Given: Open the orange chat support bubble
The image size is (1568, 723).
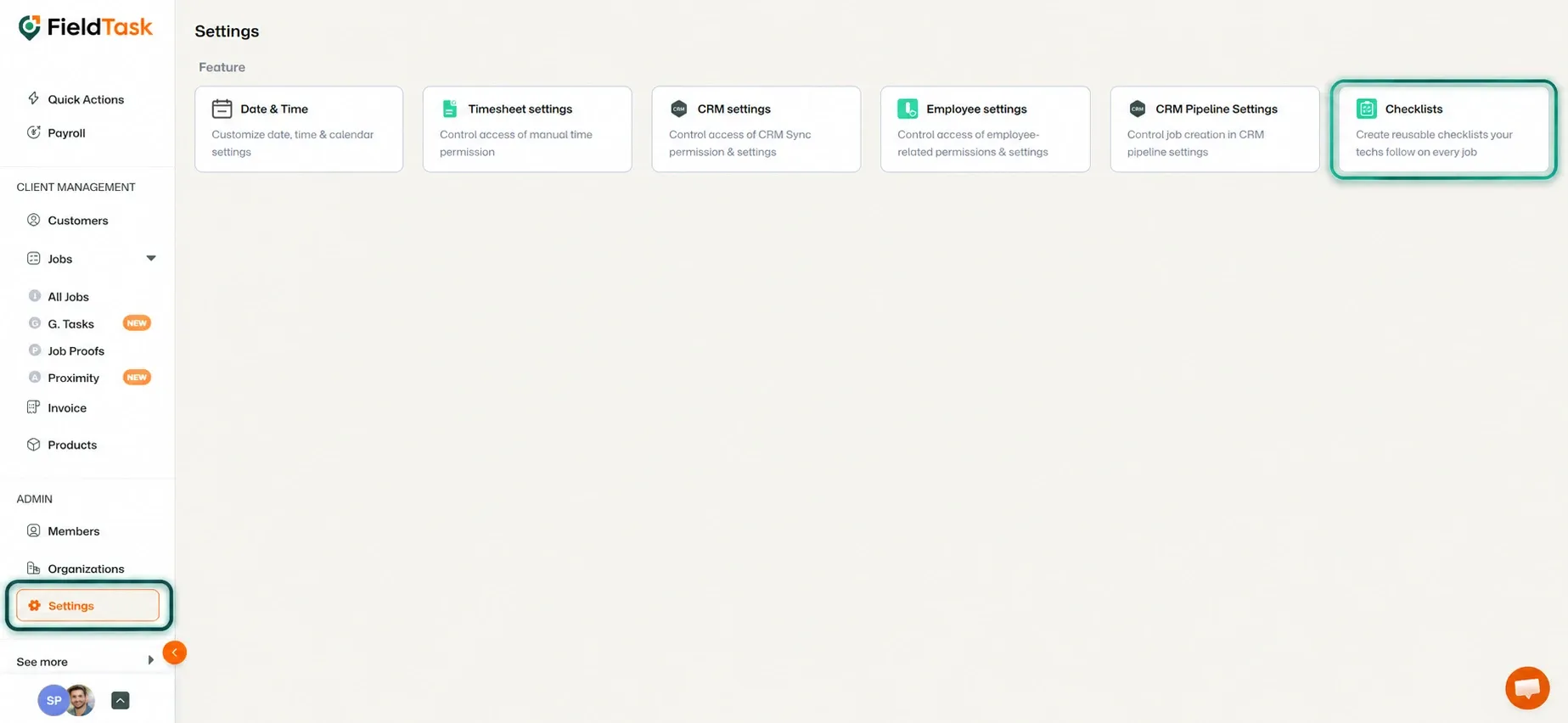Looking at the screenshot, I should (x=1527, y=687).
